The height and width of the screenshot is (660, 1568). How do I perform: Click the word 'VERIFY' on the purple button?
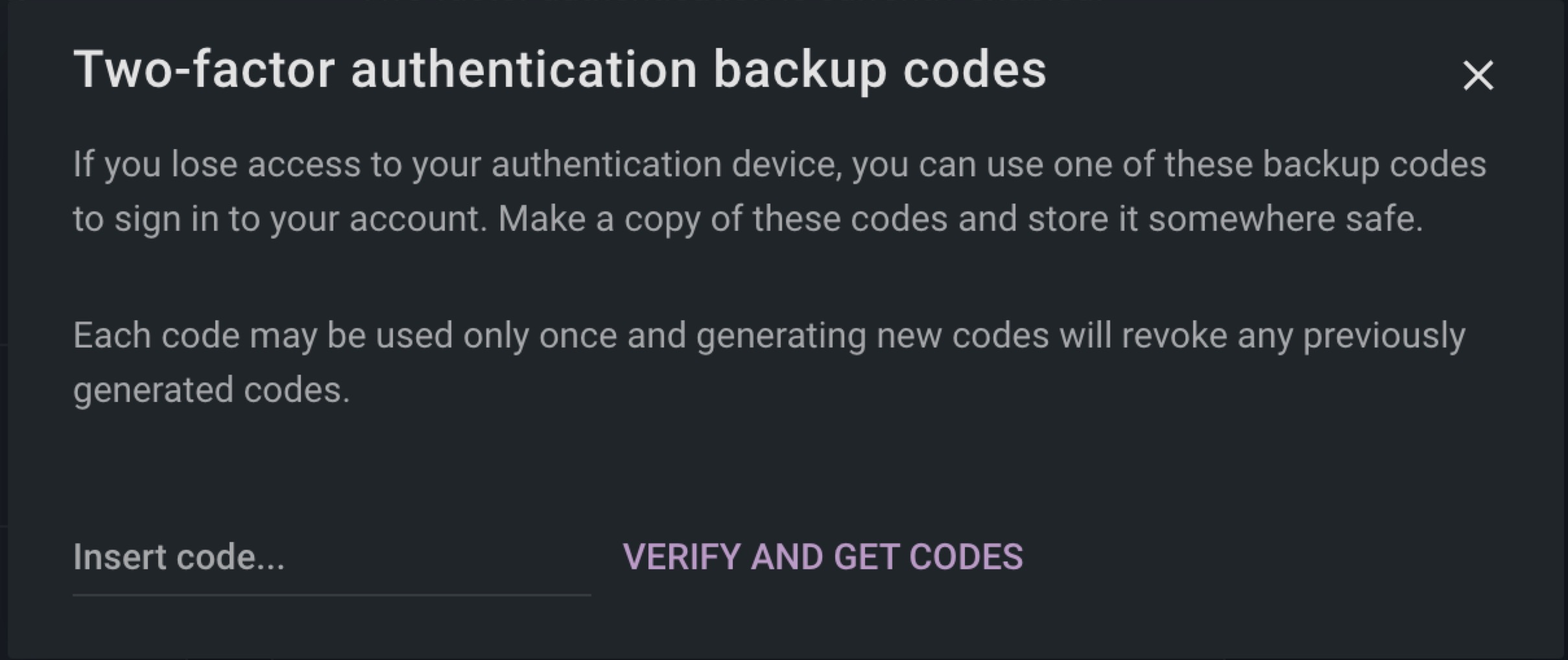pos(681,557)
